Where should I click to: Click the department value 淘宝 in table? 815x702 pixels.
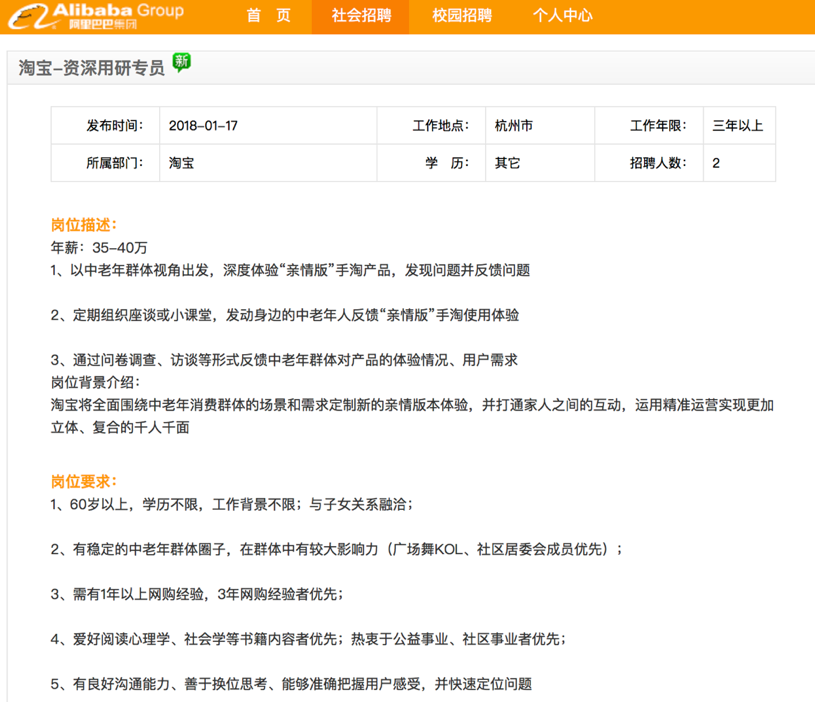click(182, 163)
